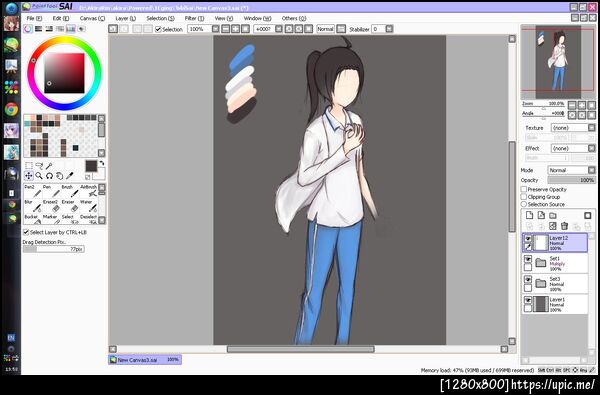
Task: Open the Effect dropdown
Action: tap(573, 148)
